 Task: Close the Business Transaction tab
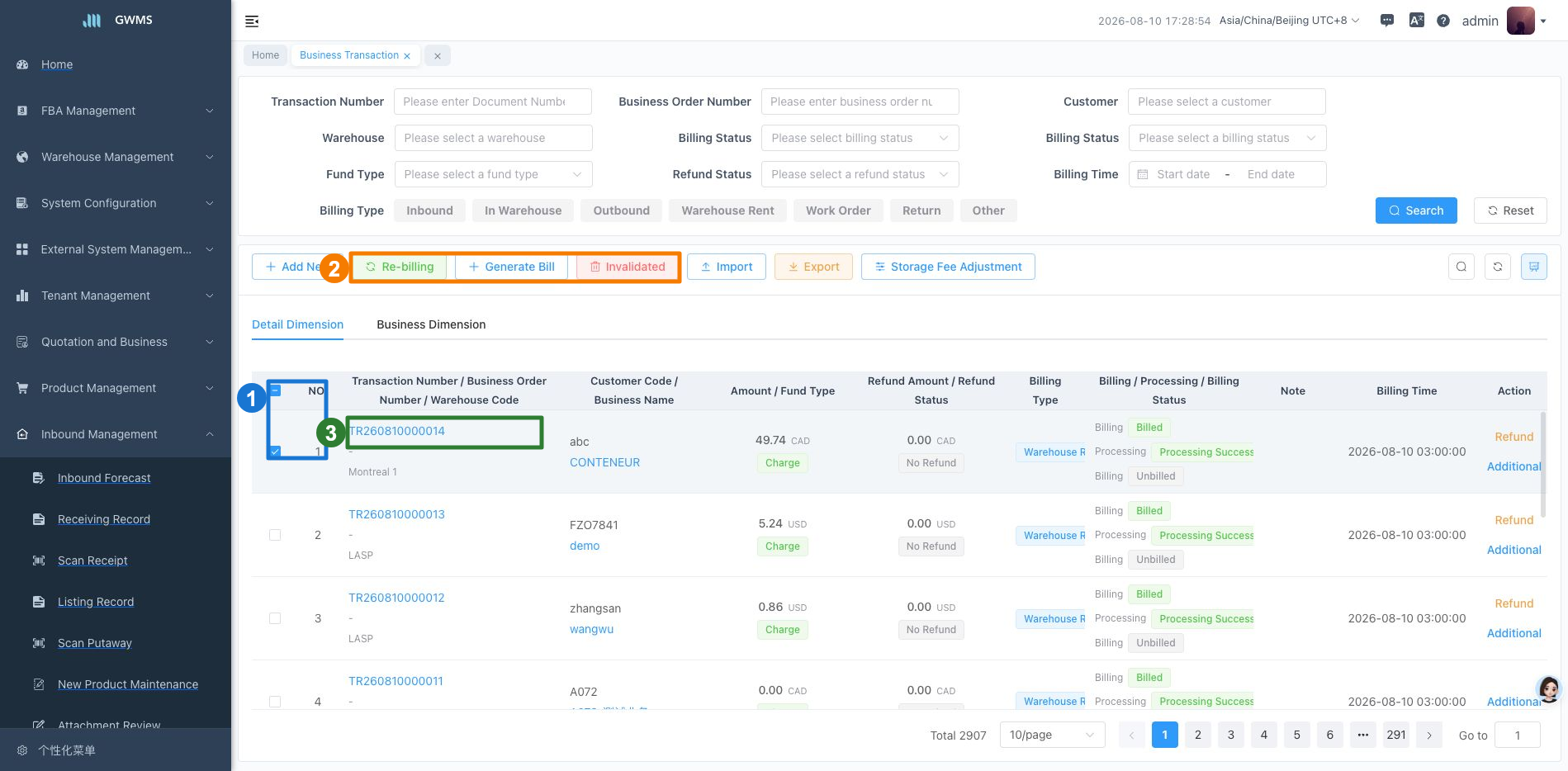407,56
